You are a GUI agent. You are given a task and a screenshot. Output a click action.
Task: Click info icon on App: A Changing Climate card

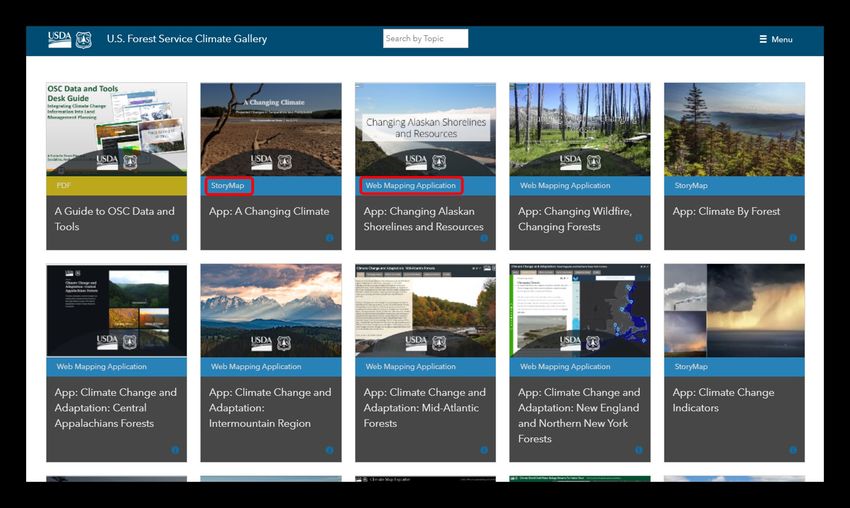[x=330, y=237]
